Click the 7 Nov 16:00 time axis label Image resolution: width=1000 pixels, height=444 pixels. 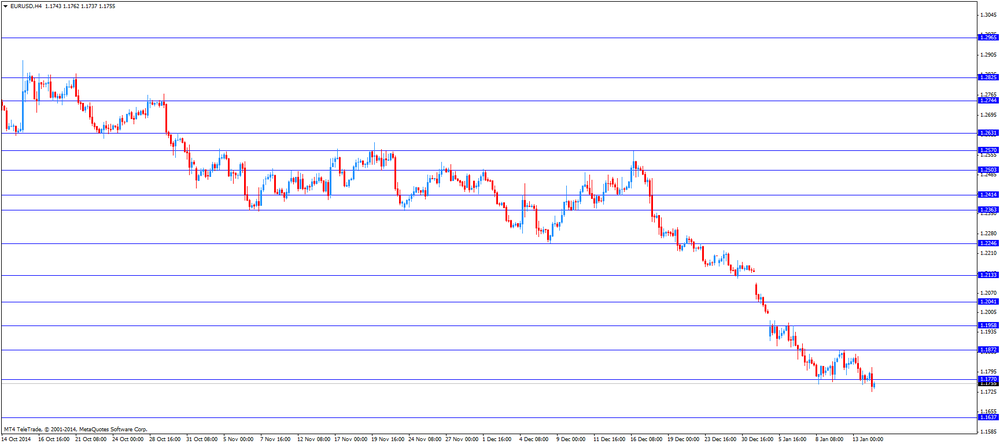(278, 440)
